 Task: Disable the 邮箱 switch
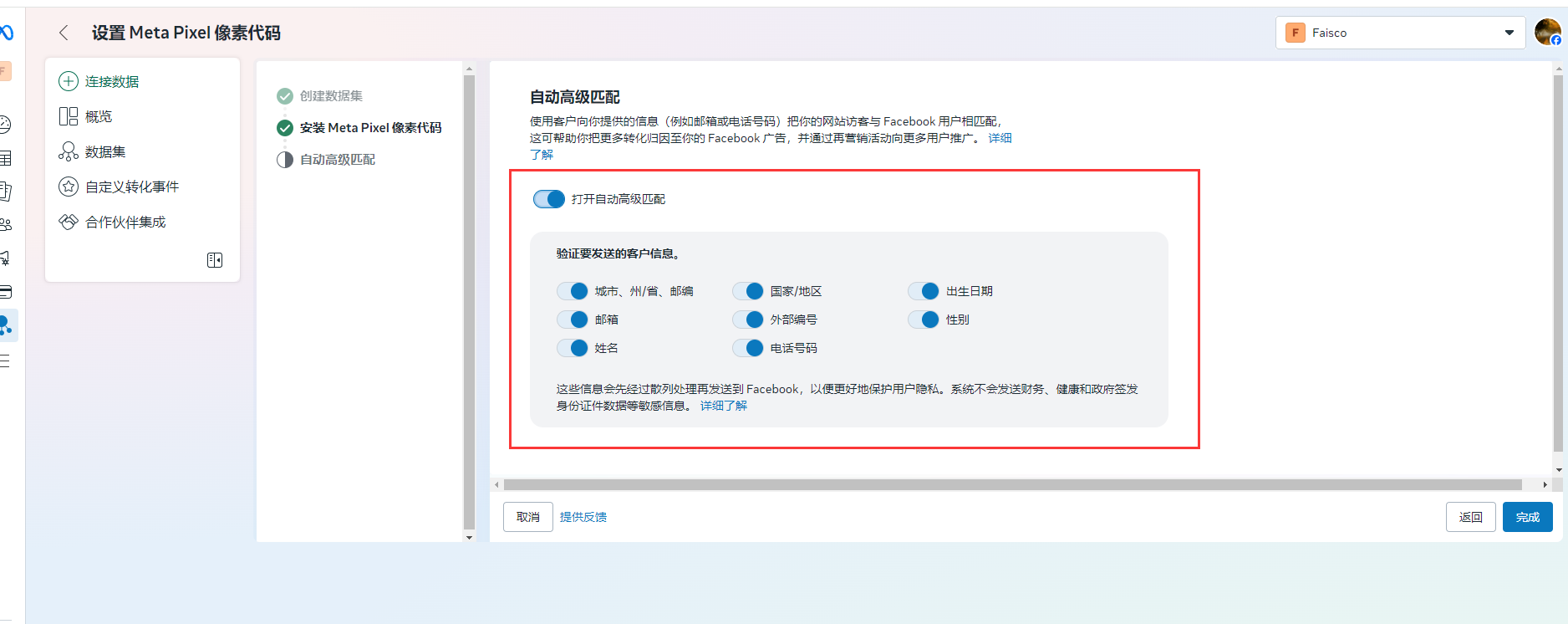click(x=573, y=320)
